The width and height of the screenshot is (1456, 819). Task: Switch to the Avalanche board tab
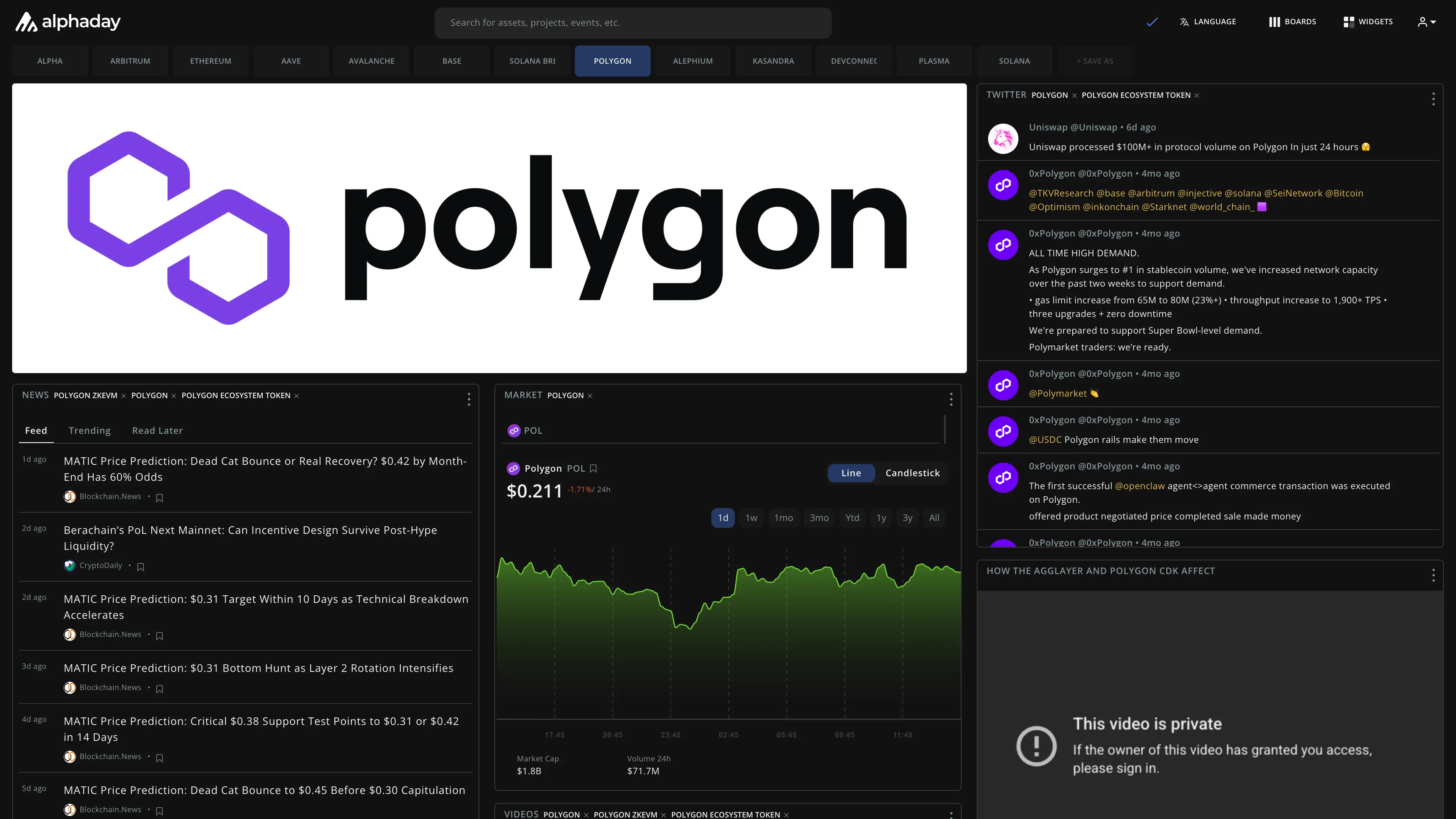tap(371, 61)
